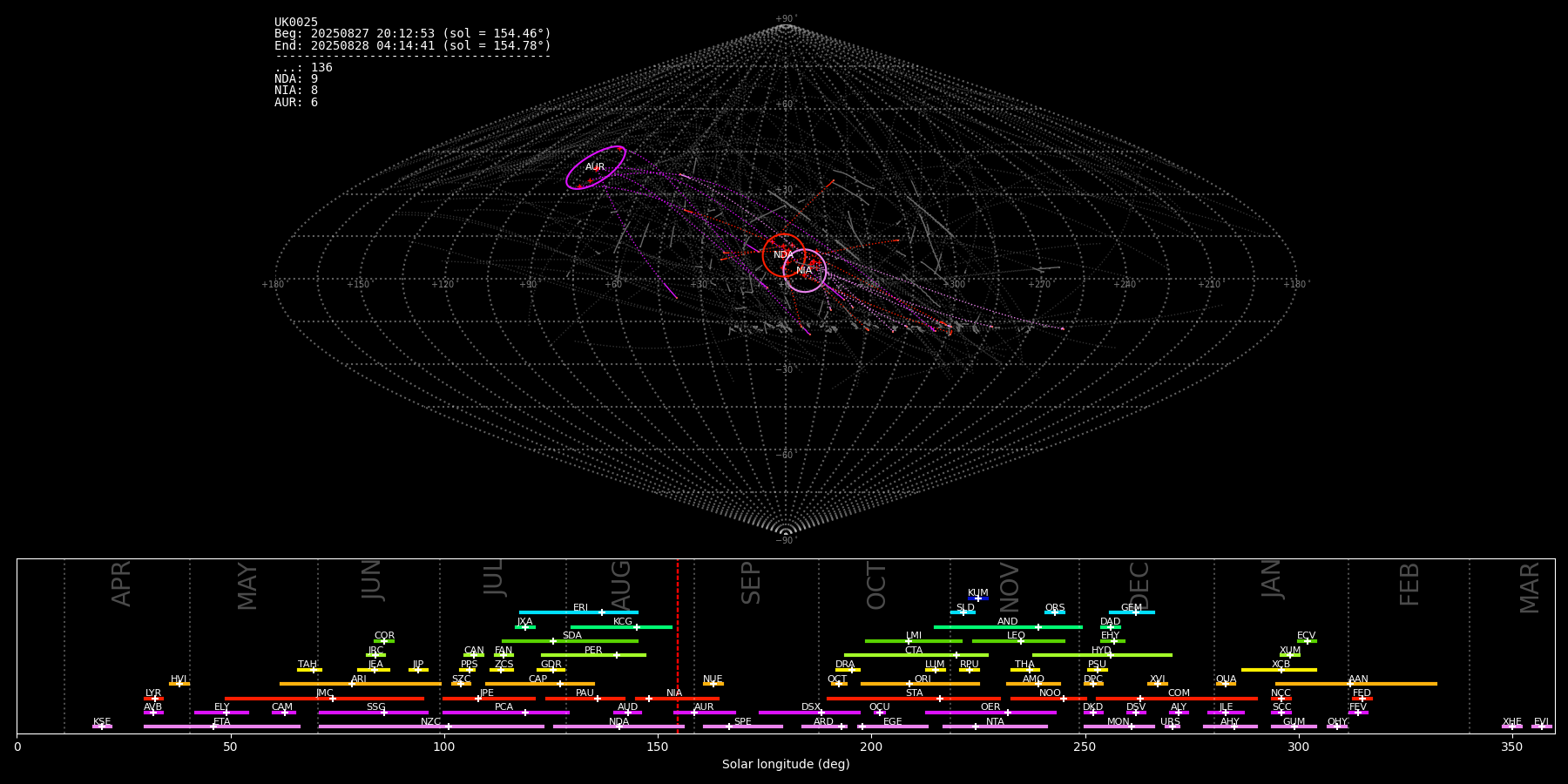Click the ARI orange shower bar
Screen dimensions: 1568x784
pos(361,684)
